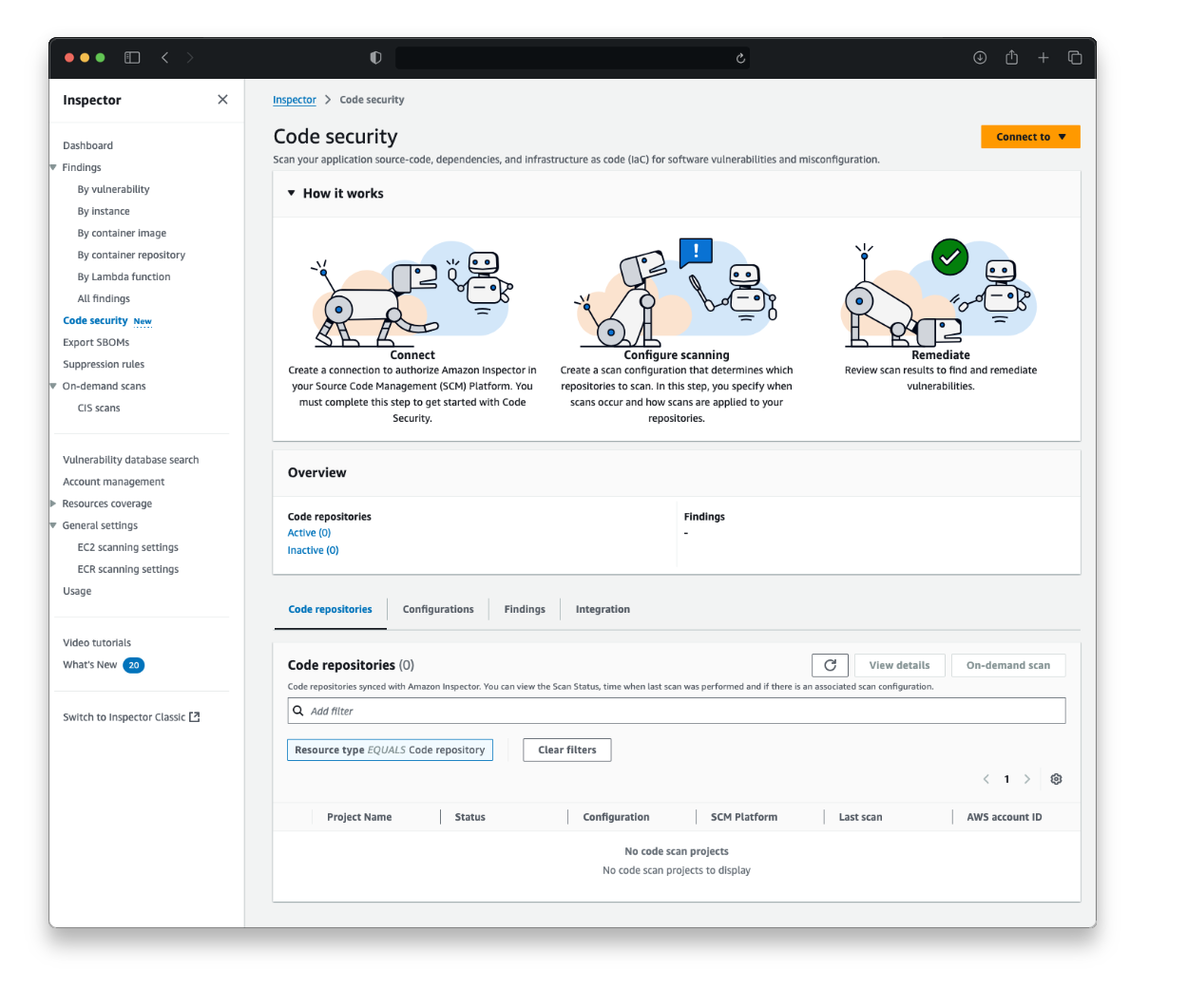Open Safari's share sheet
1187x1008 pixels.
pos(1011,57)
